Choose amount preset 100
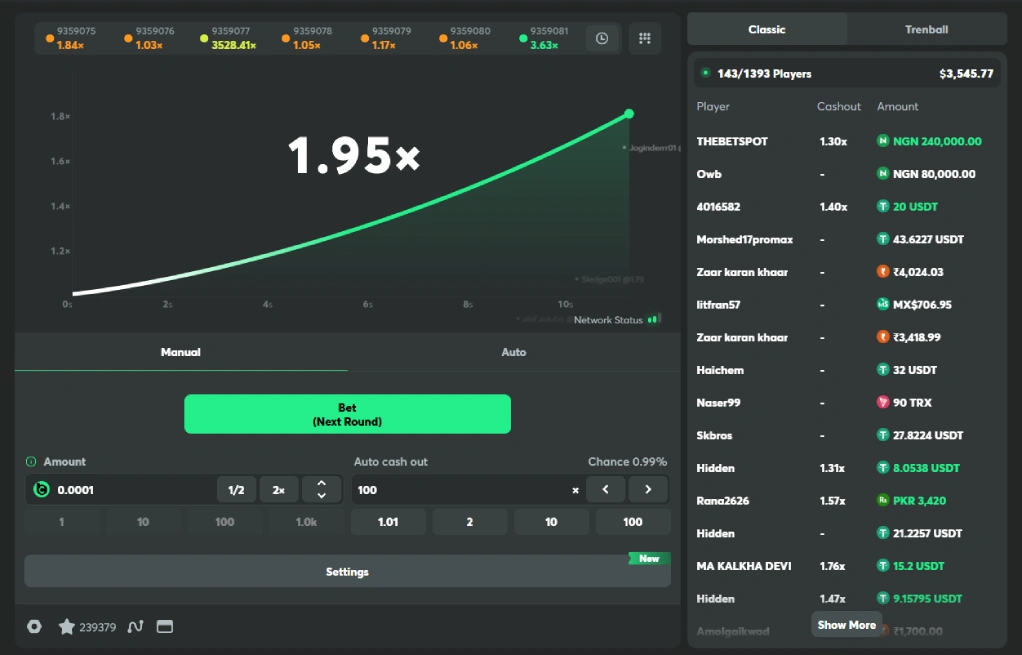This screenshot has width=1022, height=655. coord(224,521)
